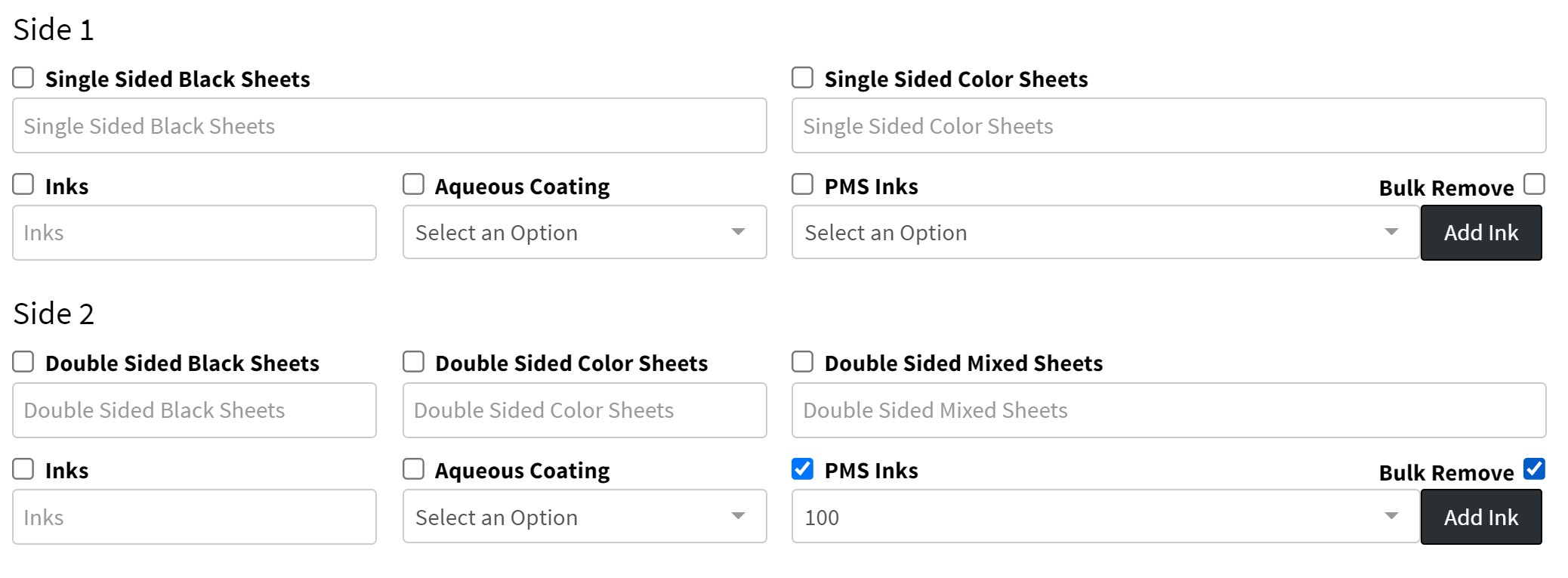Expand Side 2 PMS Inks dropdown showing 100
1568x578 pixels.
tap(1104, 517)
